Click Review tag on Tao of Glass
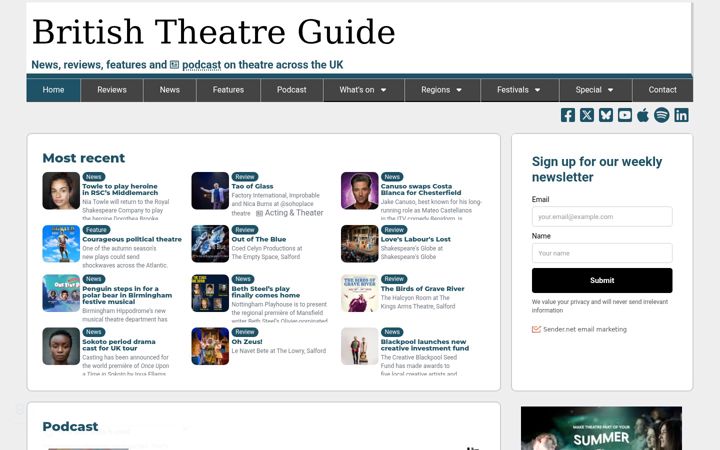720x450 pixels. pyautogui.click(x=245, y=177)
